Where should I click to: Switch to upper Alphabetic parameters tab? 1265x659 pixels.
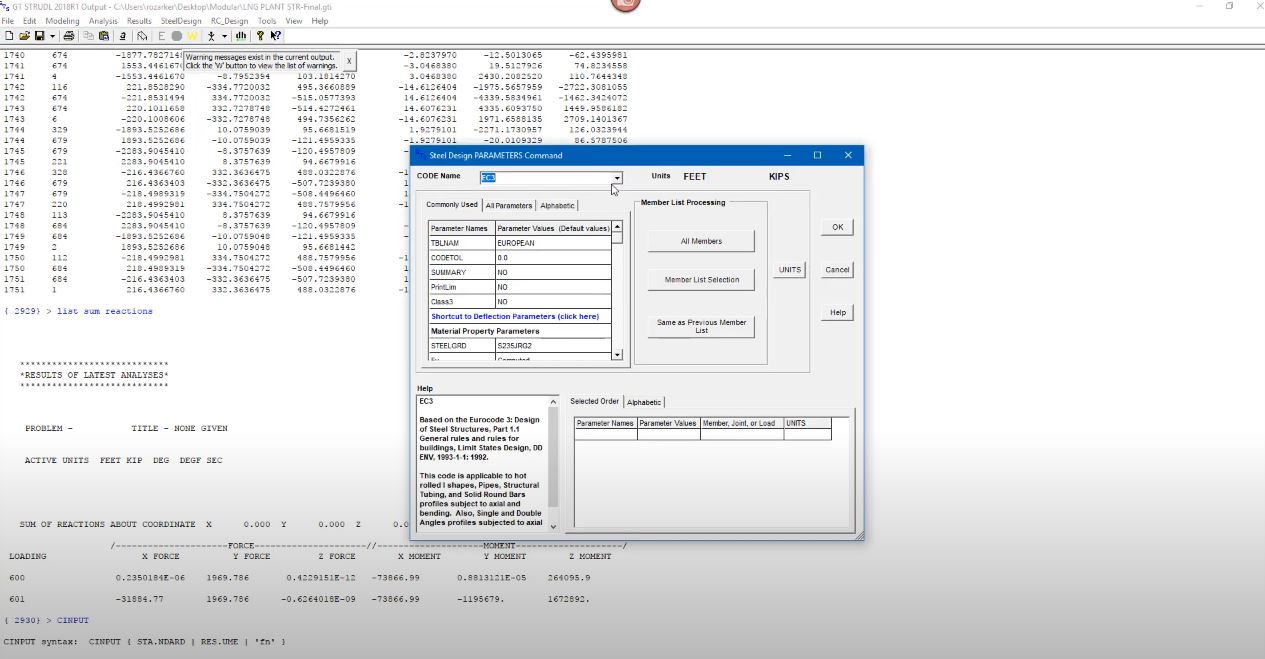point(557,205)
